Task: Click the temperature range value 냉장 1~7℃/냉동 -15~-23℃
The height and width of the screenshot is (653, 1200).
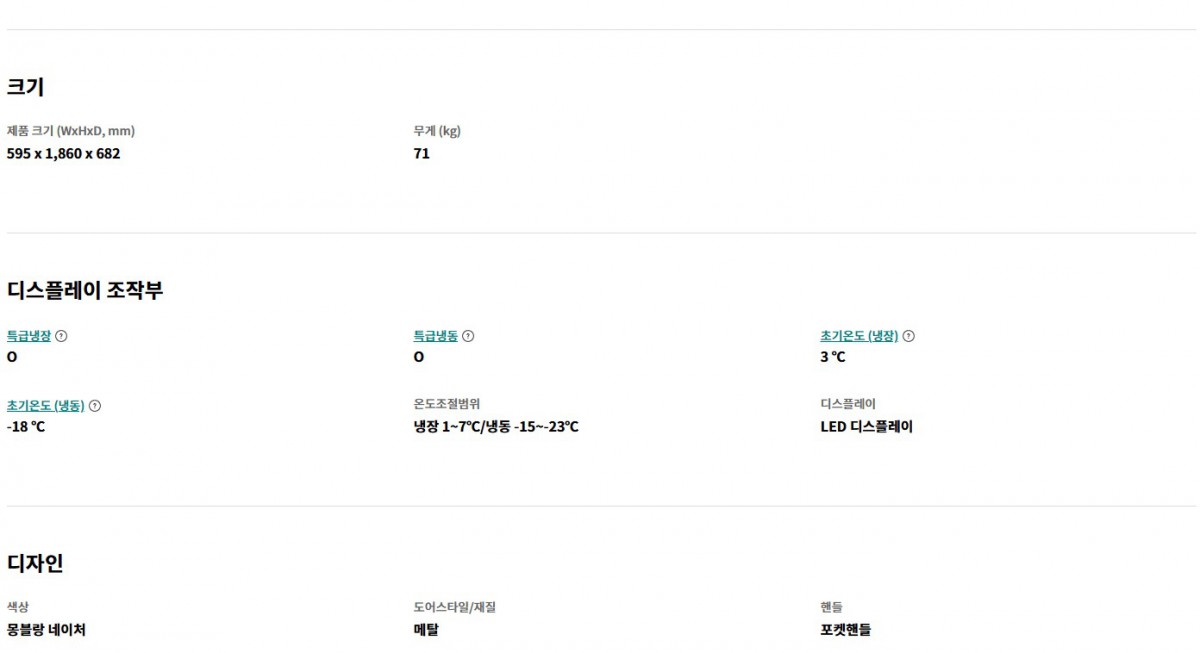Action: pyautogui.click(x=496, y=427)
